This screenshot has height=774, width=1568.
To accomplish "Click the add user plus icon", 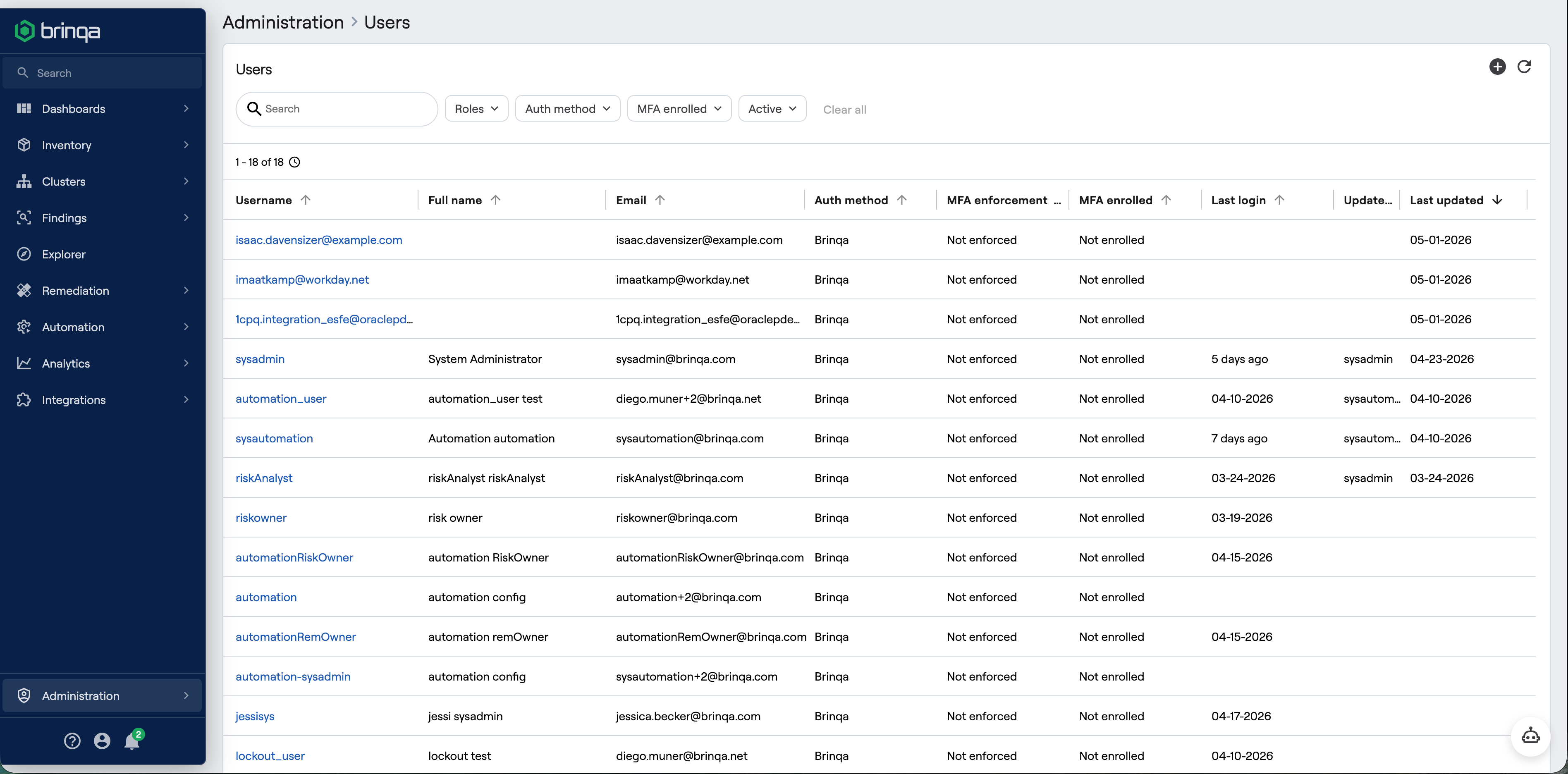I will [1497, 67].
